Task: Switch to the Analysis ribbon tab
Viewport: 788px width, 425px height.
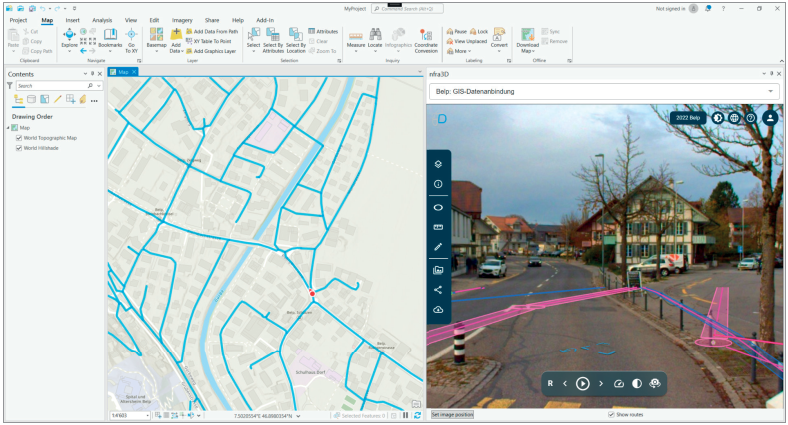Action: (102, 20)
